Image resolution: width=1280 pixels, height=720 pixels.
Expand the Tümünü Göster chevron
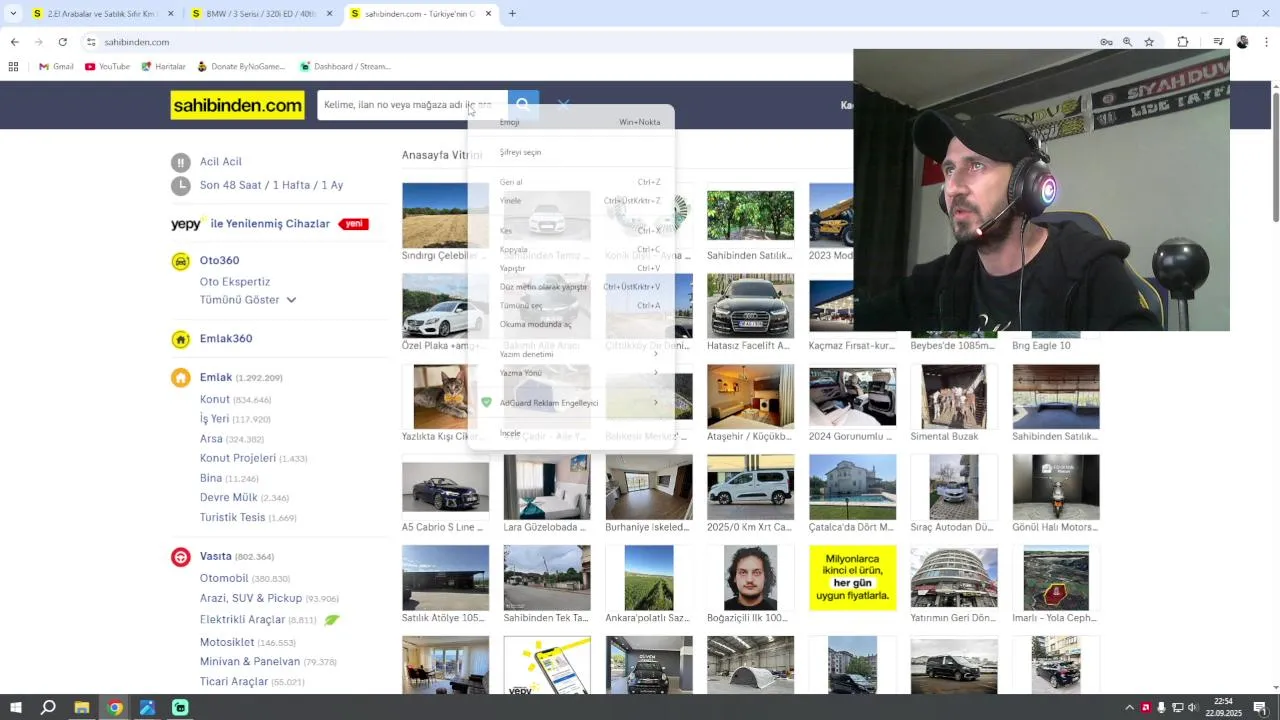291,300
